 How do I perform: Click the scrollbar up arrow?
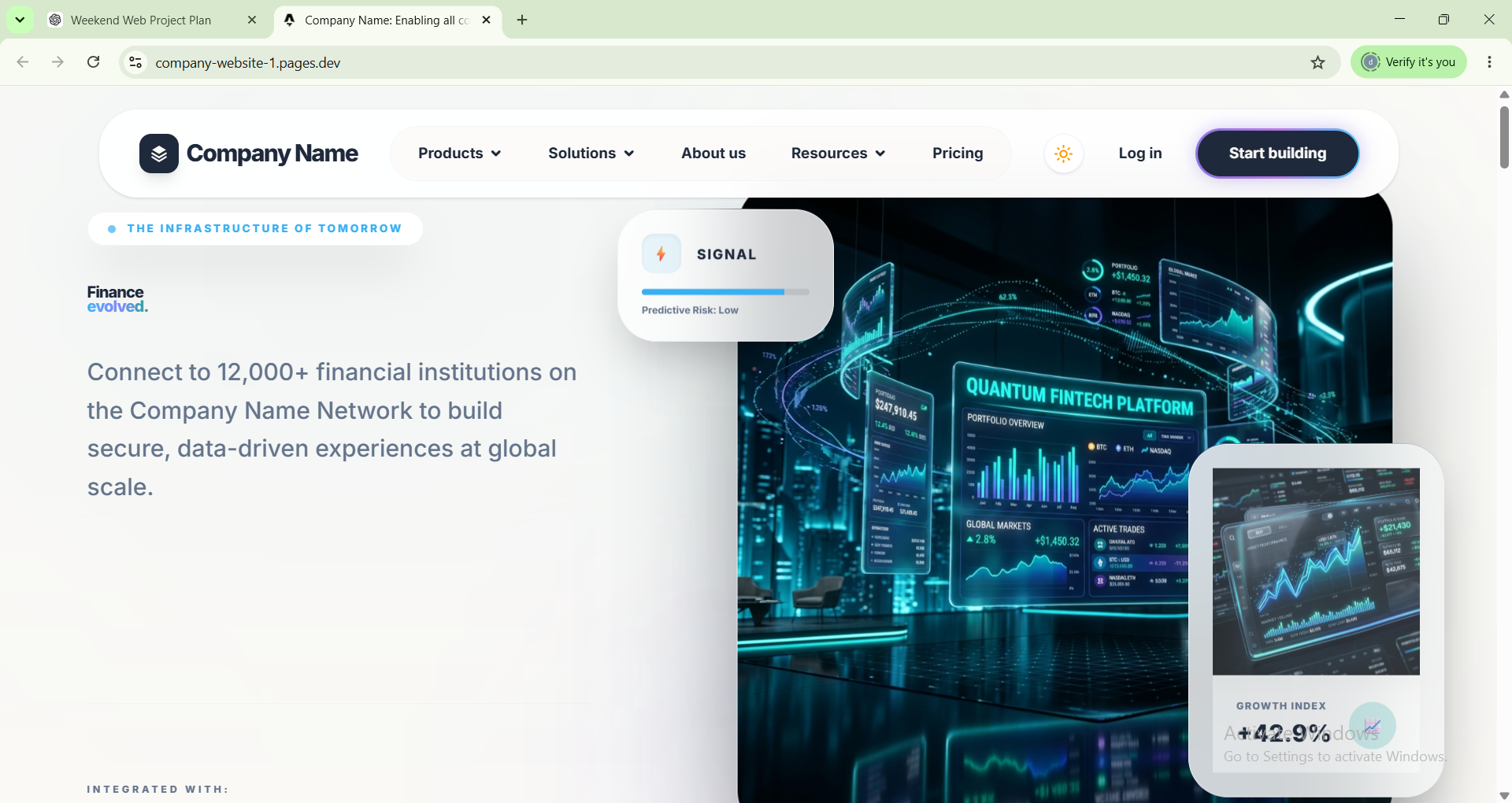pos(1504,94)
